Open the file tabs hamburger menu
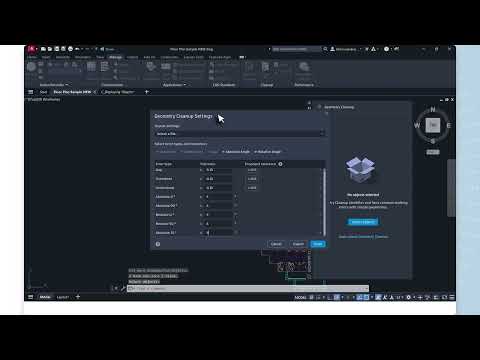This screenshot has height=360, width=480. pyautogui.click(x=31, y=92)
